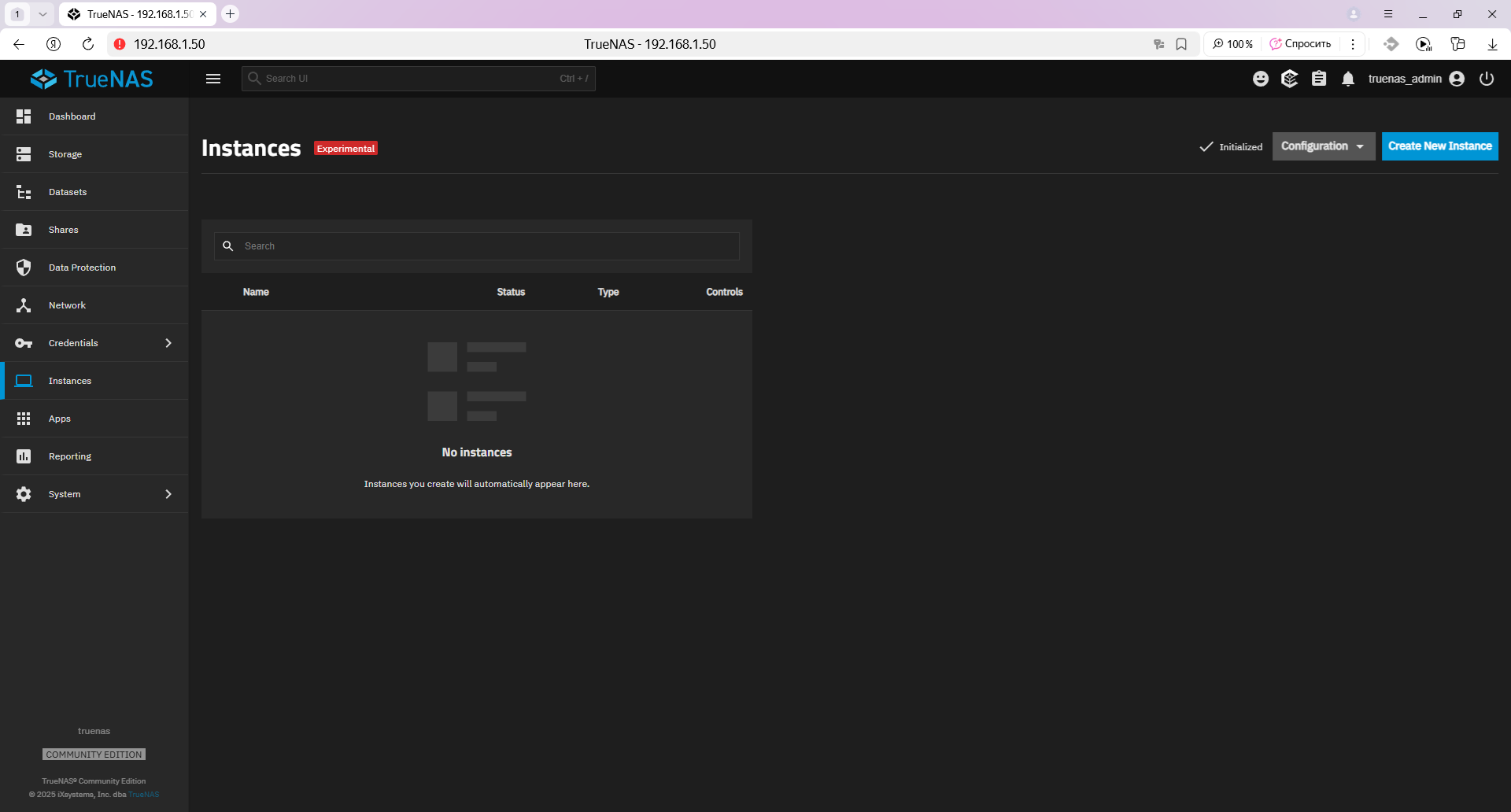Viewport: 1511px width, 812px height.
Task: Expand the System submenu chevron
Action: 168,494
